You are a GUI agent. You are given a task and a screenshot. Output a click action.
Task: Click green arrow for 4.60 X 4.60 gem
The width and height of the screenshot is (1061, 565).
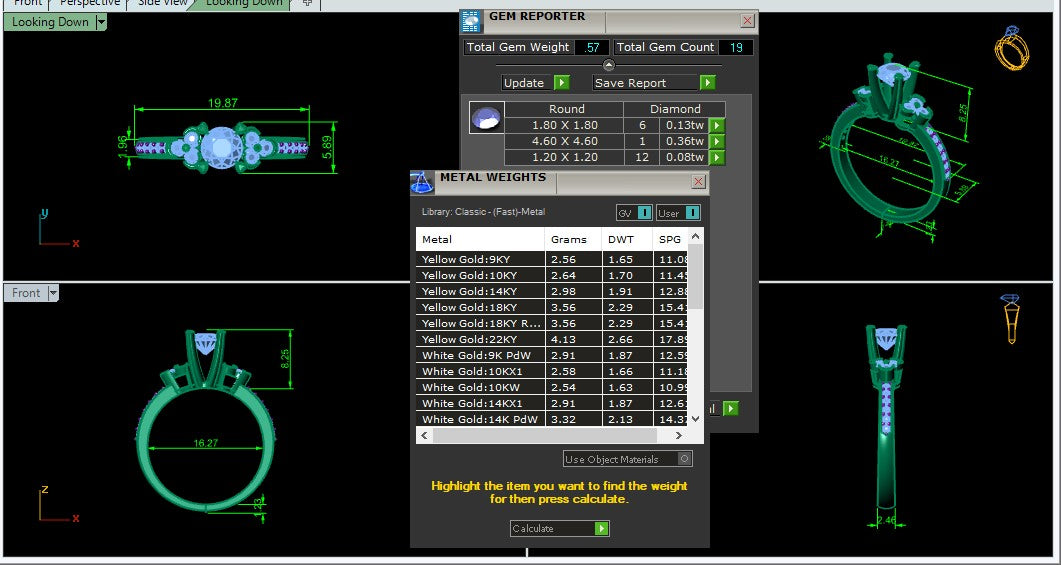(x=717, y=141)
